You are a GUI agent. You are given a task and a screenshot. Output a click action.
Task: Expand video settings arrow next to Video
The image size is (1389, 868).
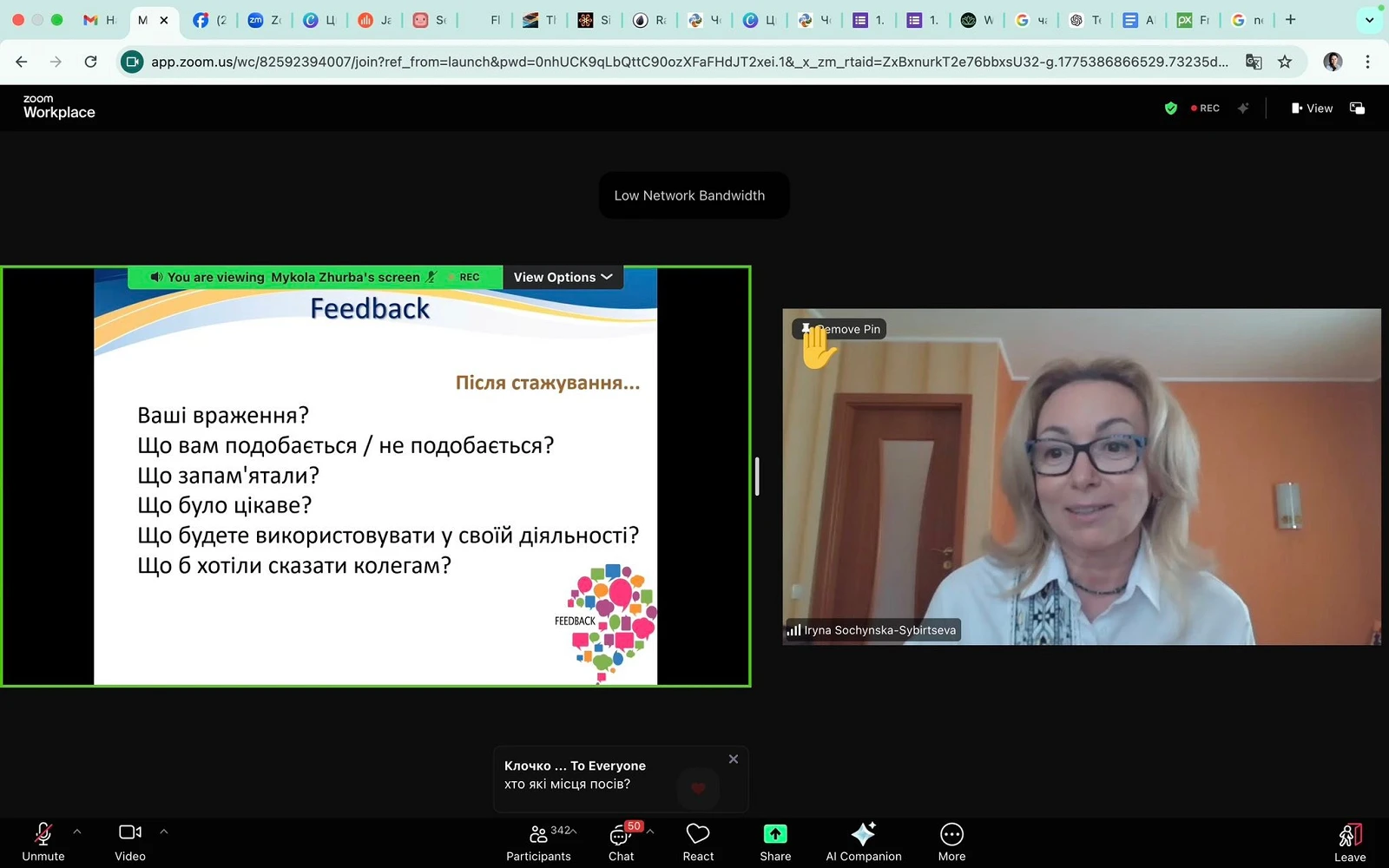click(x=163, y=832)
